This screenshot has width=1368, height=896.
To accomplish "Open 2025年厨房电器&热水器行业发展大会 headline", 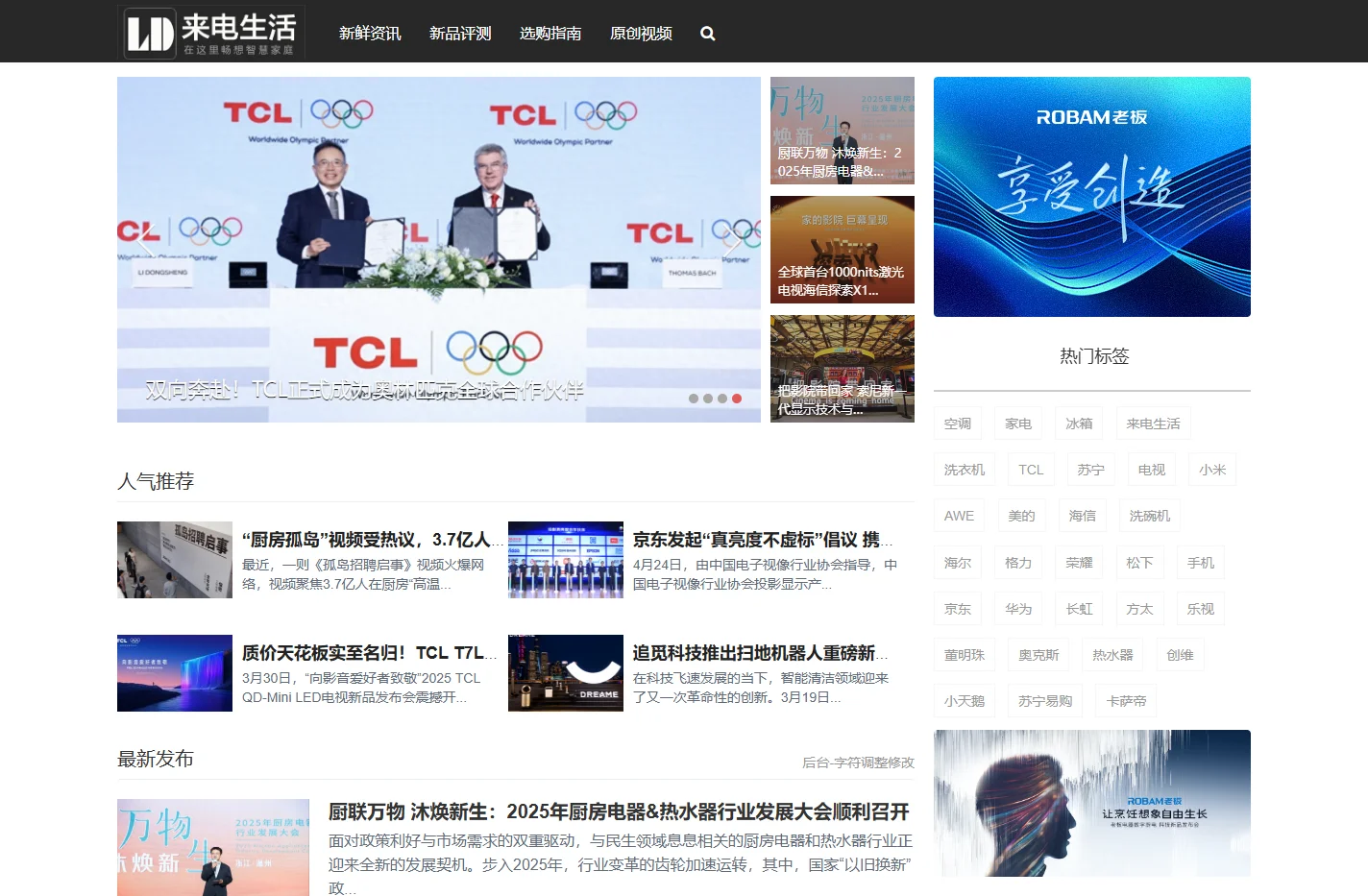I will point(619,812).
